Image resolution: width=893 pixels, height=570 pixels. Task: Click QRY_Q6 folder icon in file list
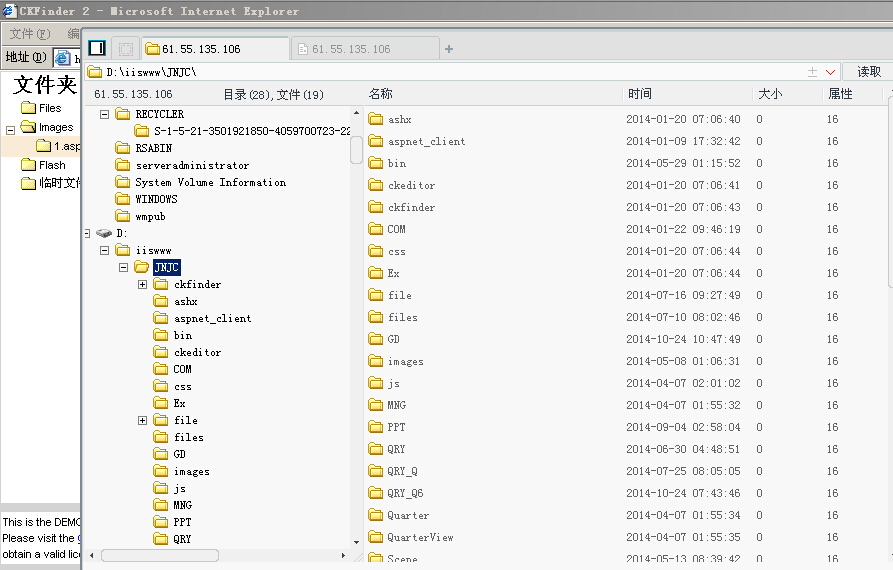[375, 493]
